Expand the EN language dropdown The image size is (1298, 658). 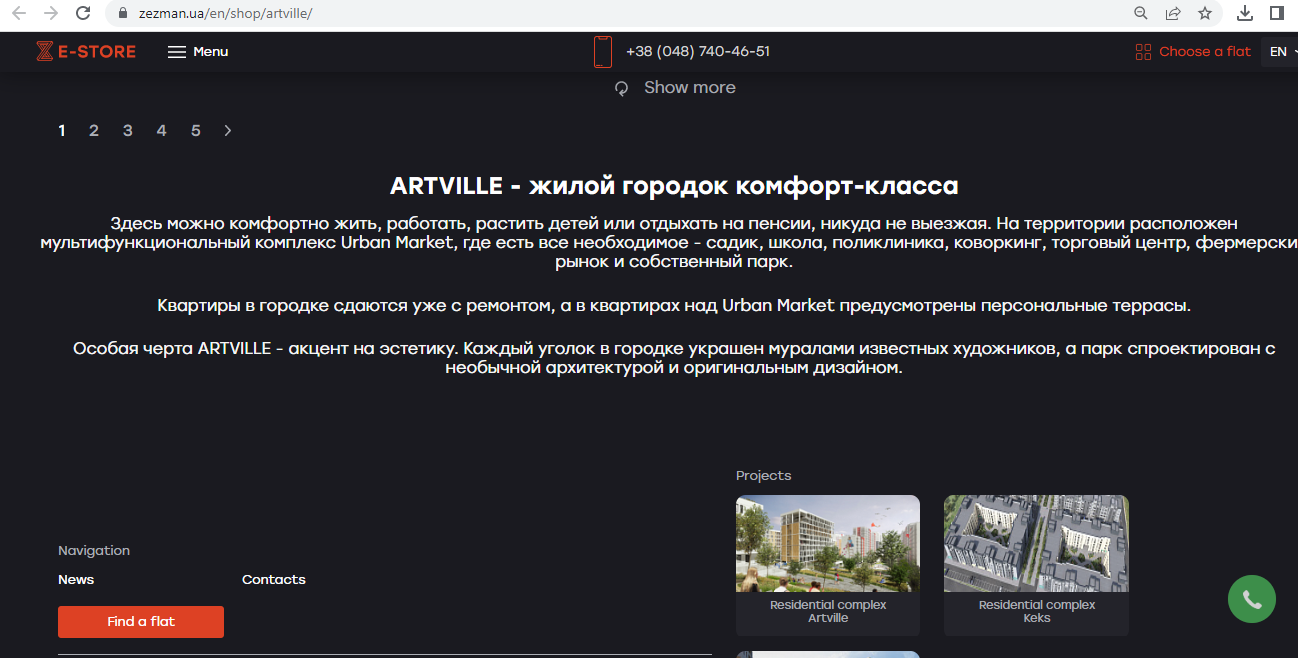[1279, 51]
